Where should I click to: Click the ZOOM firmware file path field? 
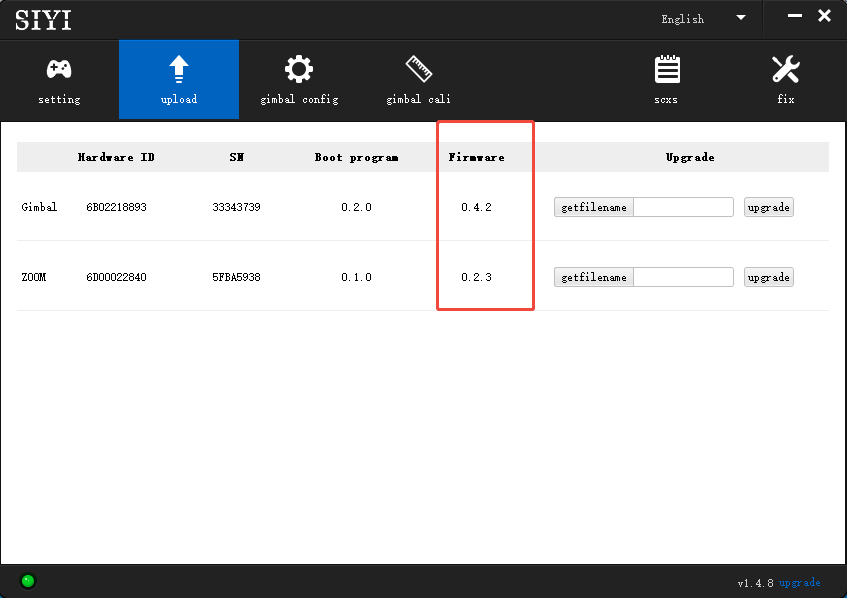[684, 277]
